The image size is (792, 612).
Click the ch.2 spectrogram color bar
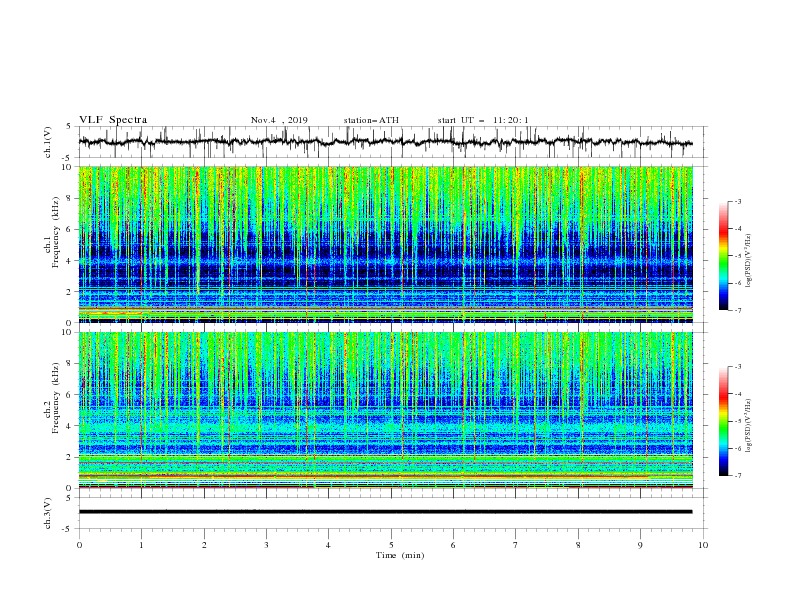[x=724, y=421]
